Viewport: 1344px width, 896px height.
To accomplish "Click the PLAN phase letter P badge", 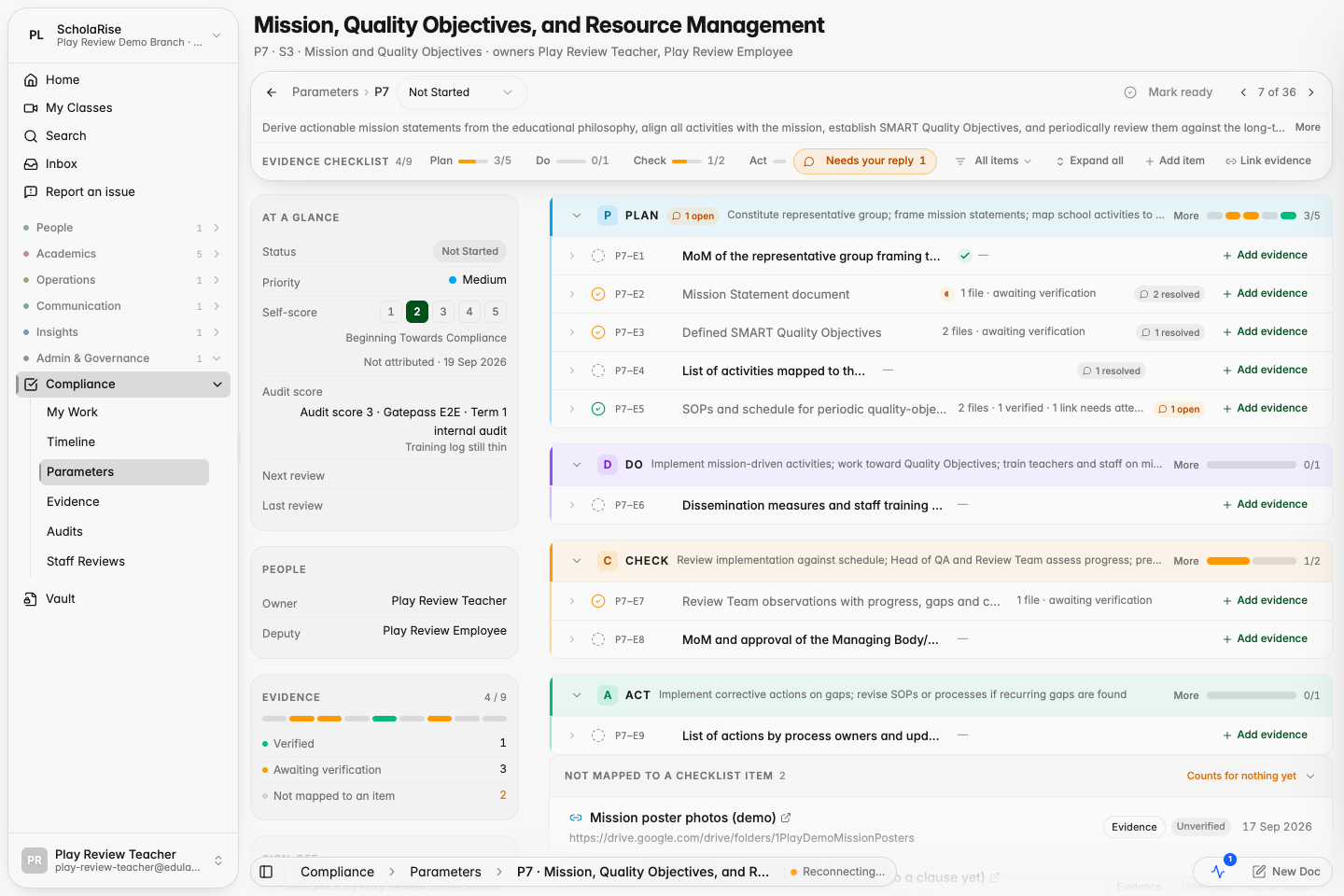I will 608,216.
